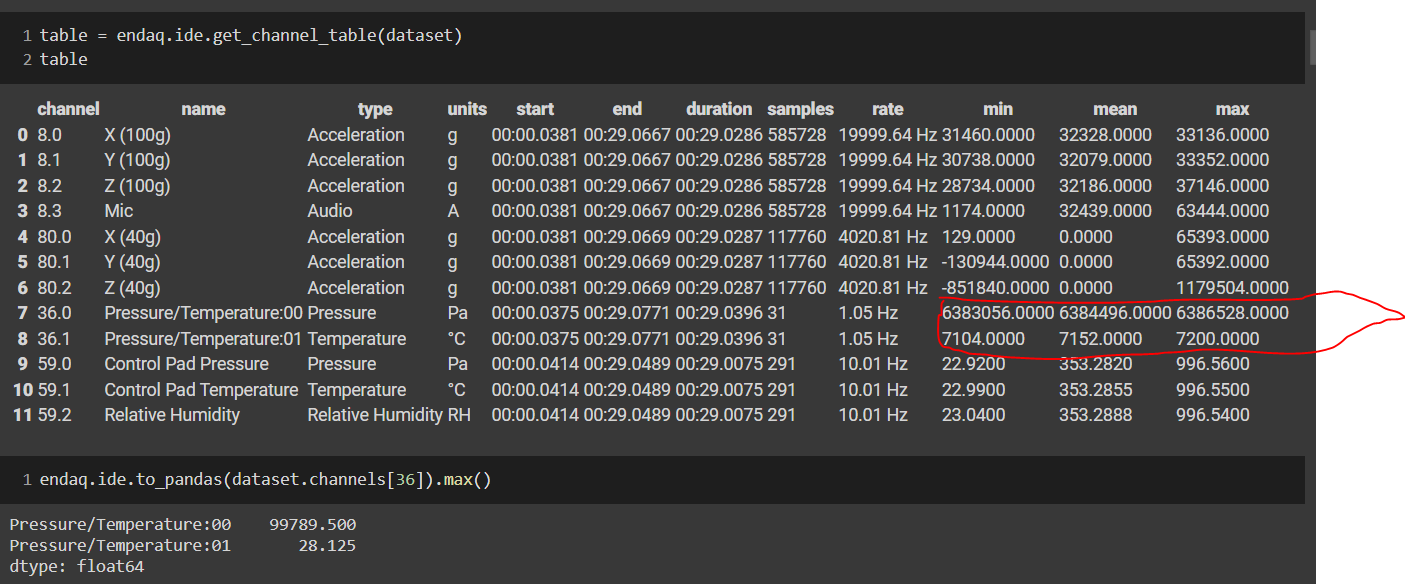Click the 'name' column header
This screenshot has width=1405, height=584.
click(202, 108)
